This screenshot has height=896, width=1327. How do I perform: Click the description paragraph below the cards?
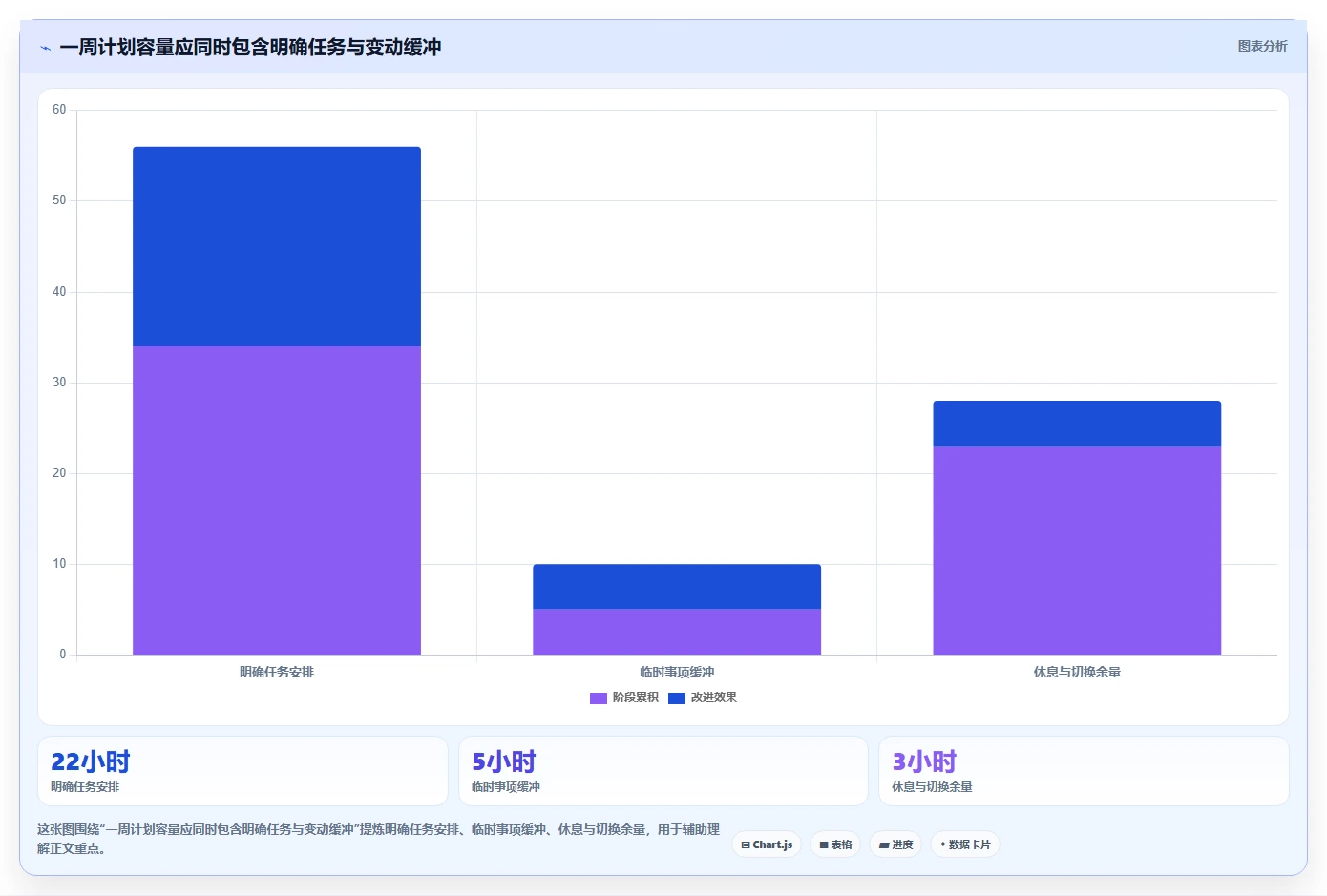(378, 839)
